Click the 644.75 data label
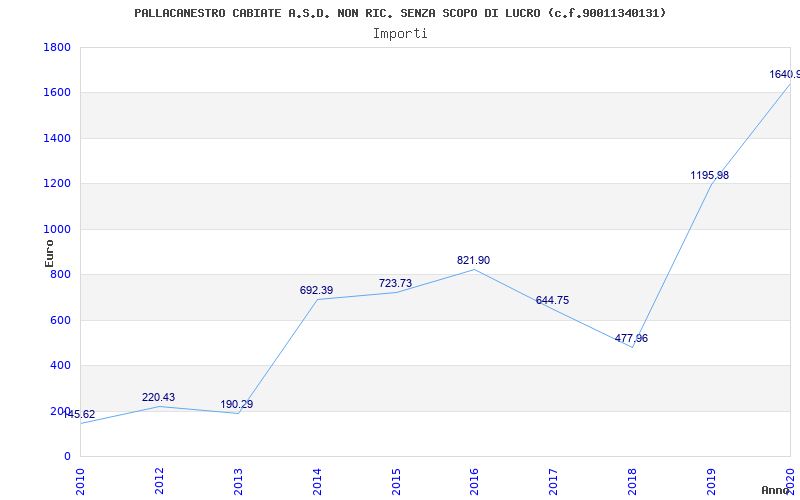The image size is (800, 500). tap(552, 301)
